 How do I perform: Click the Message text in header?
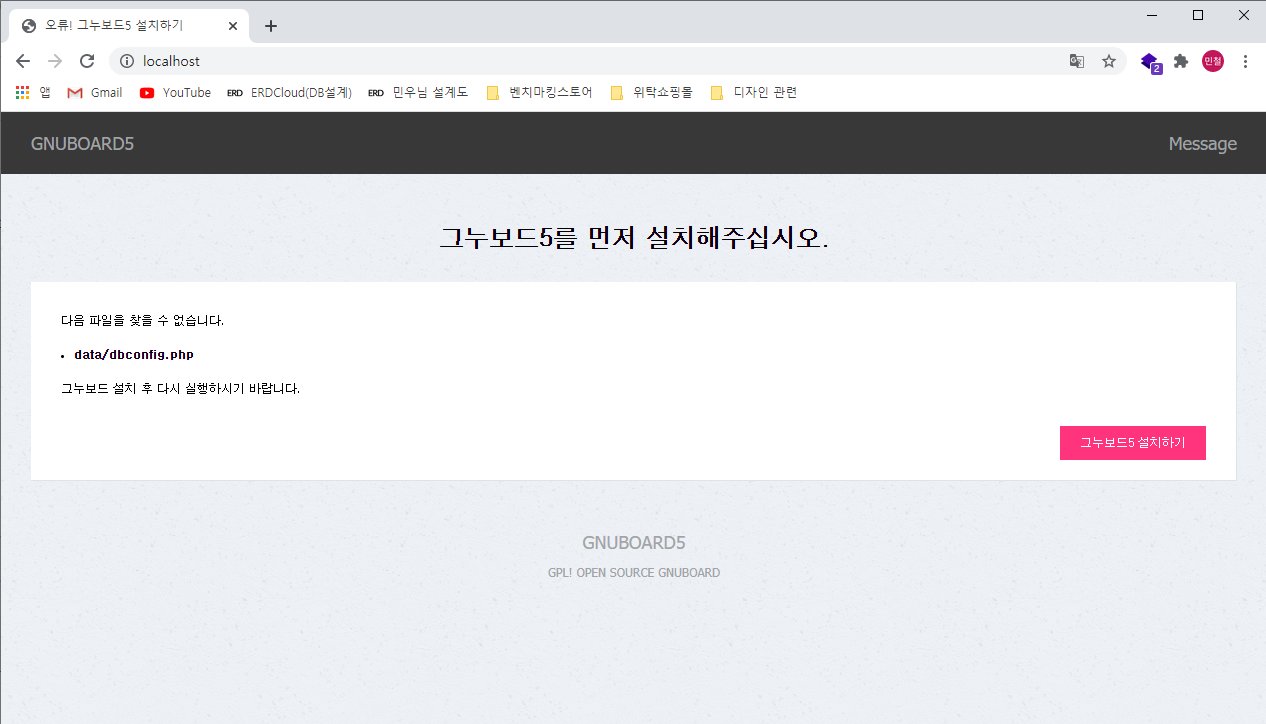point(1203,144)
